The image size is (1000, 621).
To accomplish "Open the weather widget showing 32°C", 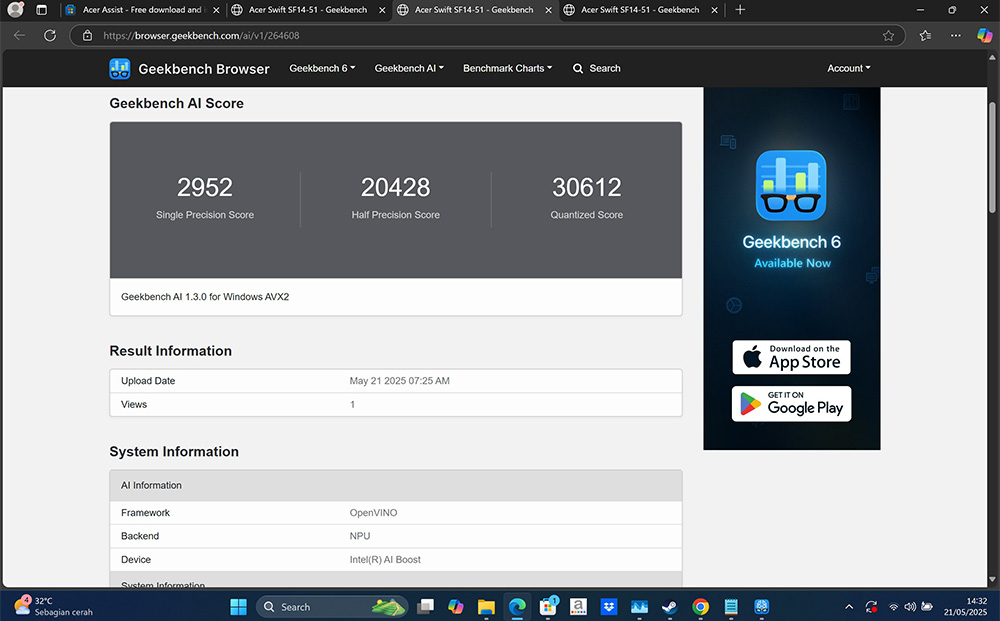I will coord(54,606).
